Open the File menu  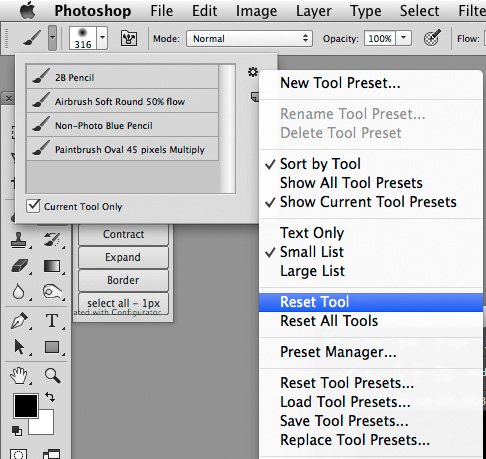[x=162, y=11]
